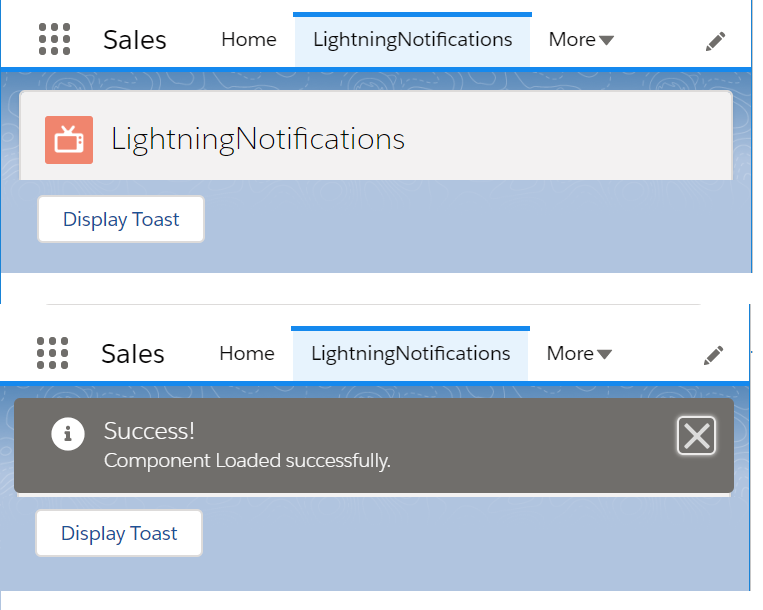Expand More dropdown in top navigation bar
Screen dimensions: 763x610
[581, 39]
